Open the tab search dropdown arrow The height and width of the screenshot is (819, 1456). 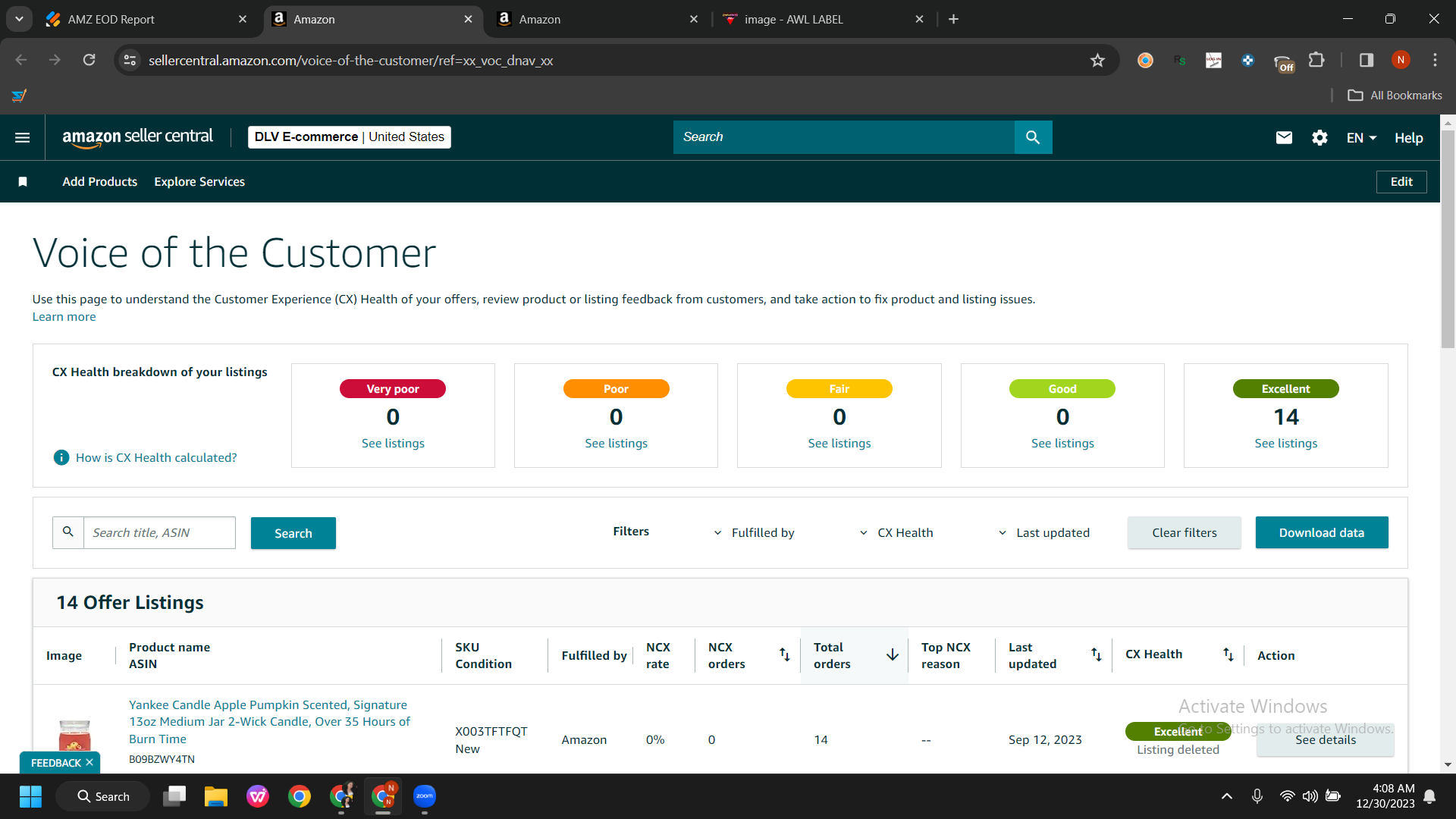click(19, 19)
